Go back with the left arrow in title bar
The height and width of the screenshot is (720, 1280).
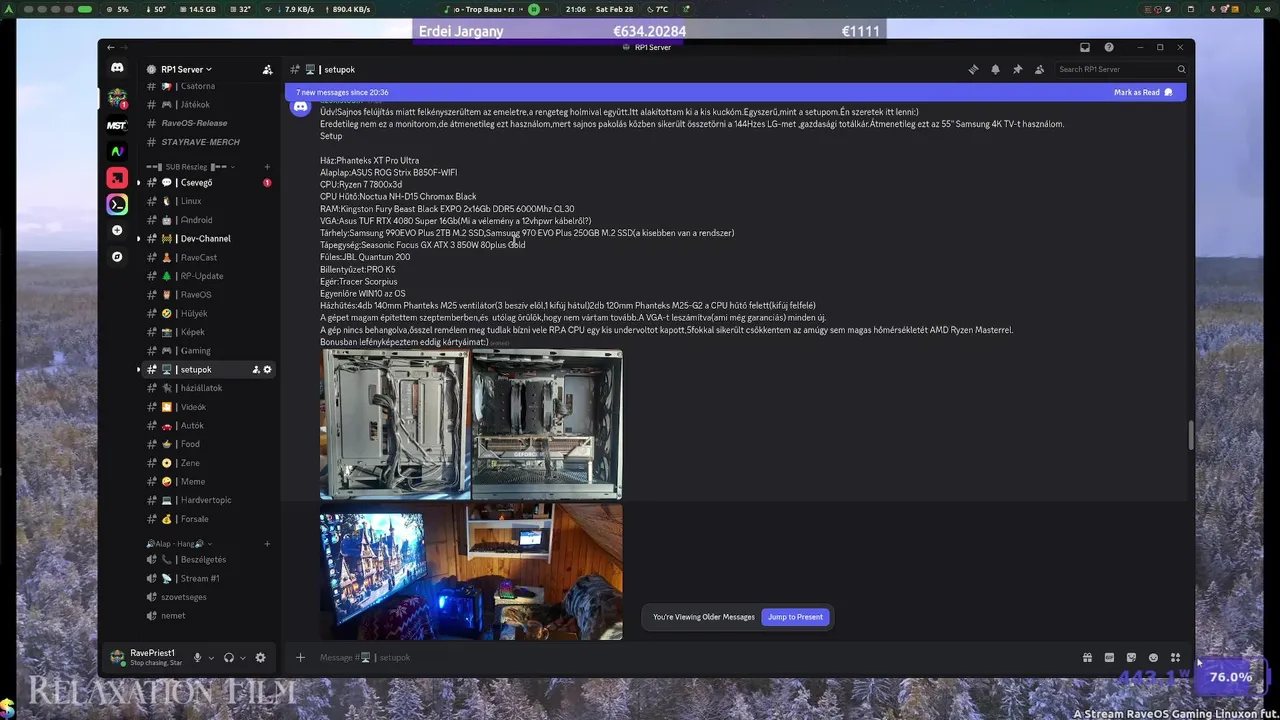pos(110,47)
